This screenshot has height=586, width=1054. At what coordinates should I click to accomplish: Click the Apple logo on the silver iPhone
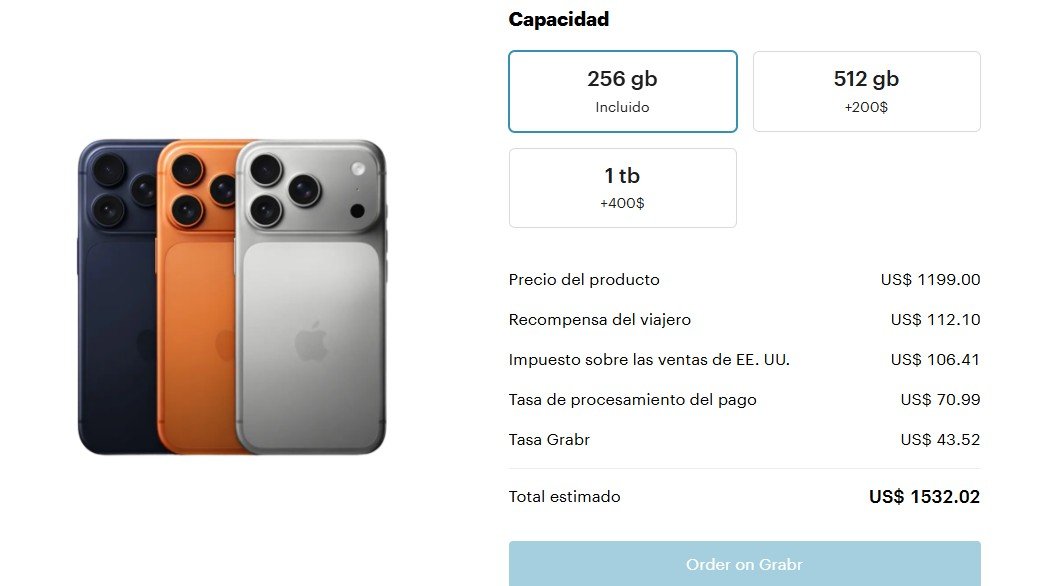[x=310, y=345]
